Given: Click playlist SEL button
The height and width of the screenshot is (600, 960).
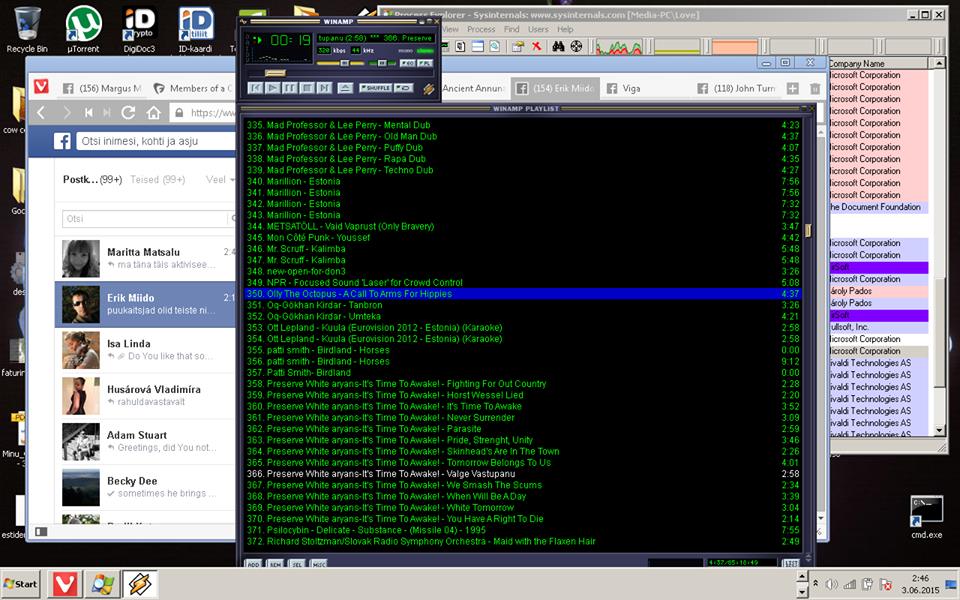Looking at the screenshot, I should click(297, 563).
